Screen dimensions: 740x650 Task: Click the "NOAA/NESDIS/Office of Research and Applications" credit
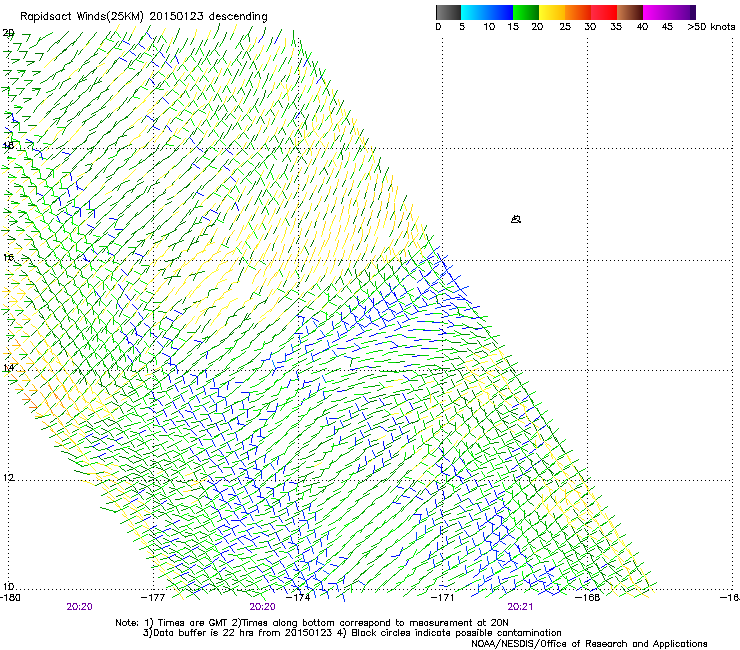589,644
